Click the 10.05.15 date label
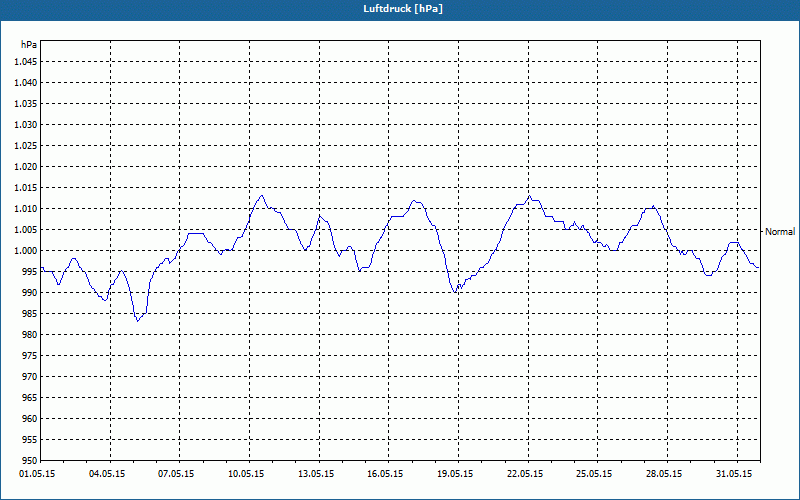 246,474
